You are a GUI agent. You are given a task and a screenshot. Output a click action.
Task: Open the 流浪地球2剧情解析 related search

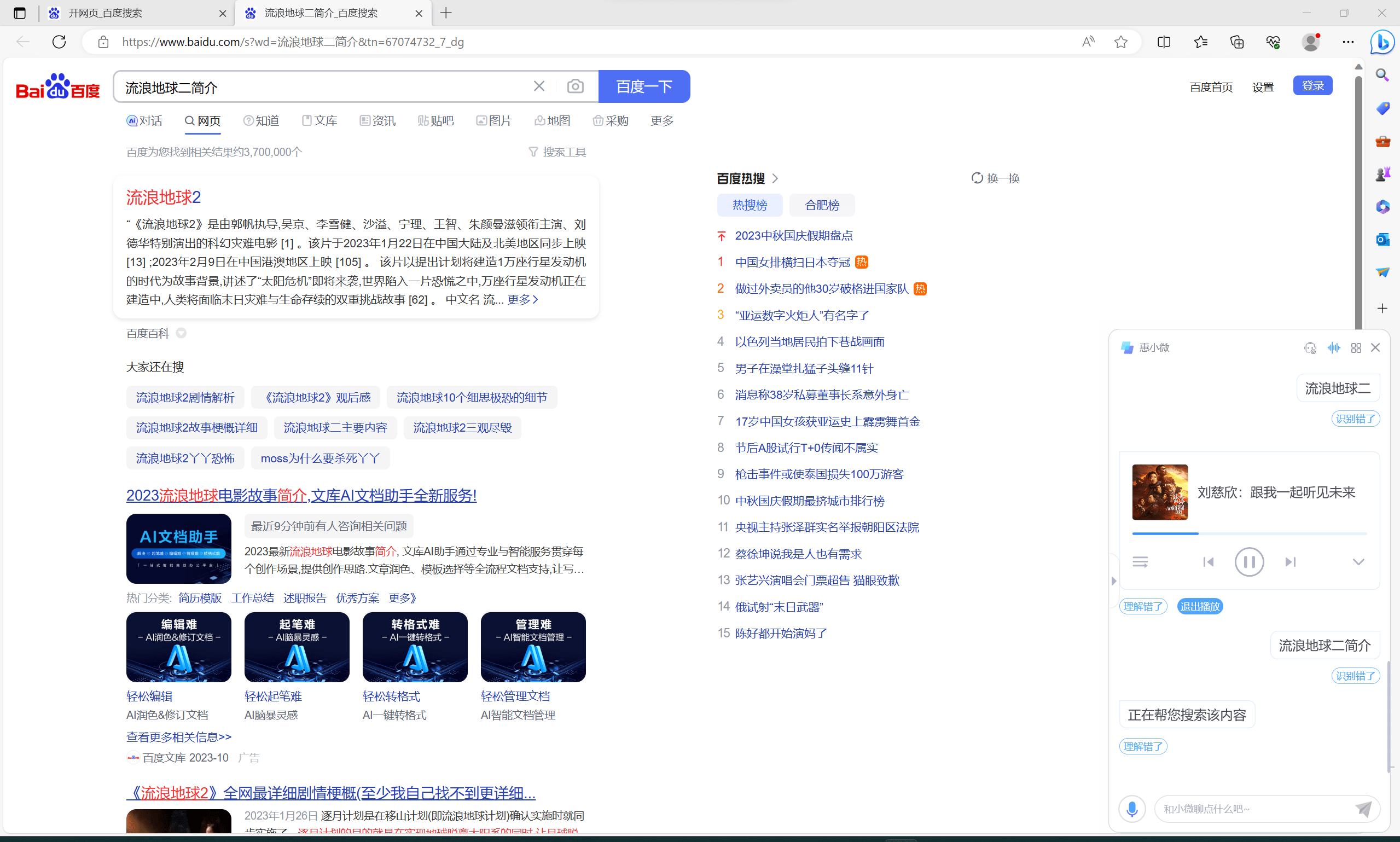tap(185, 397)
